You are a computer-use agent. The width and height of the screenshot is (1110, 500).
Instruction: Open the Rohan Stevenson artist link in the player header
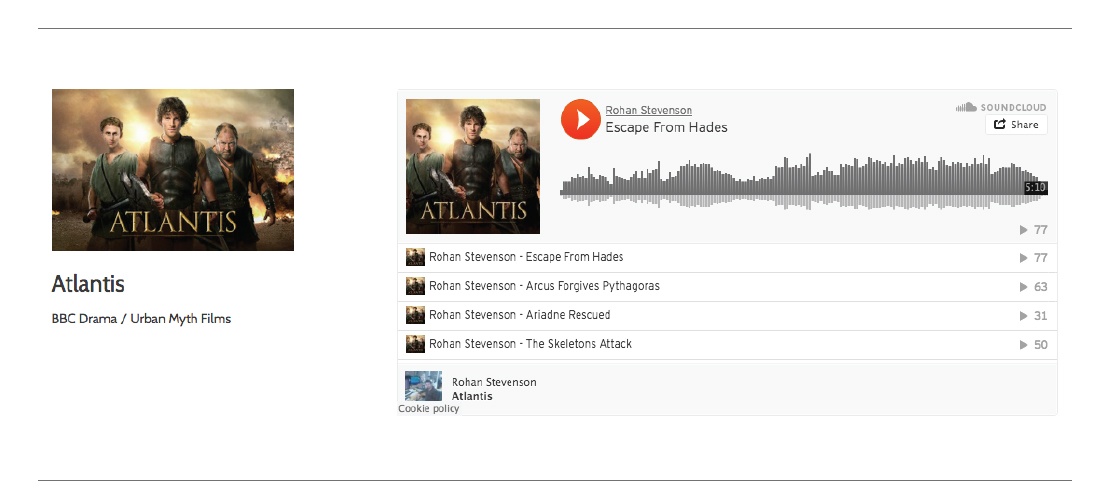(648, 110)
